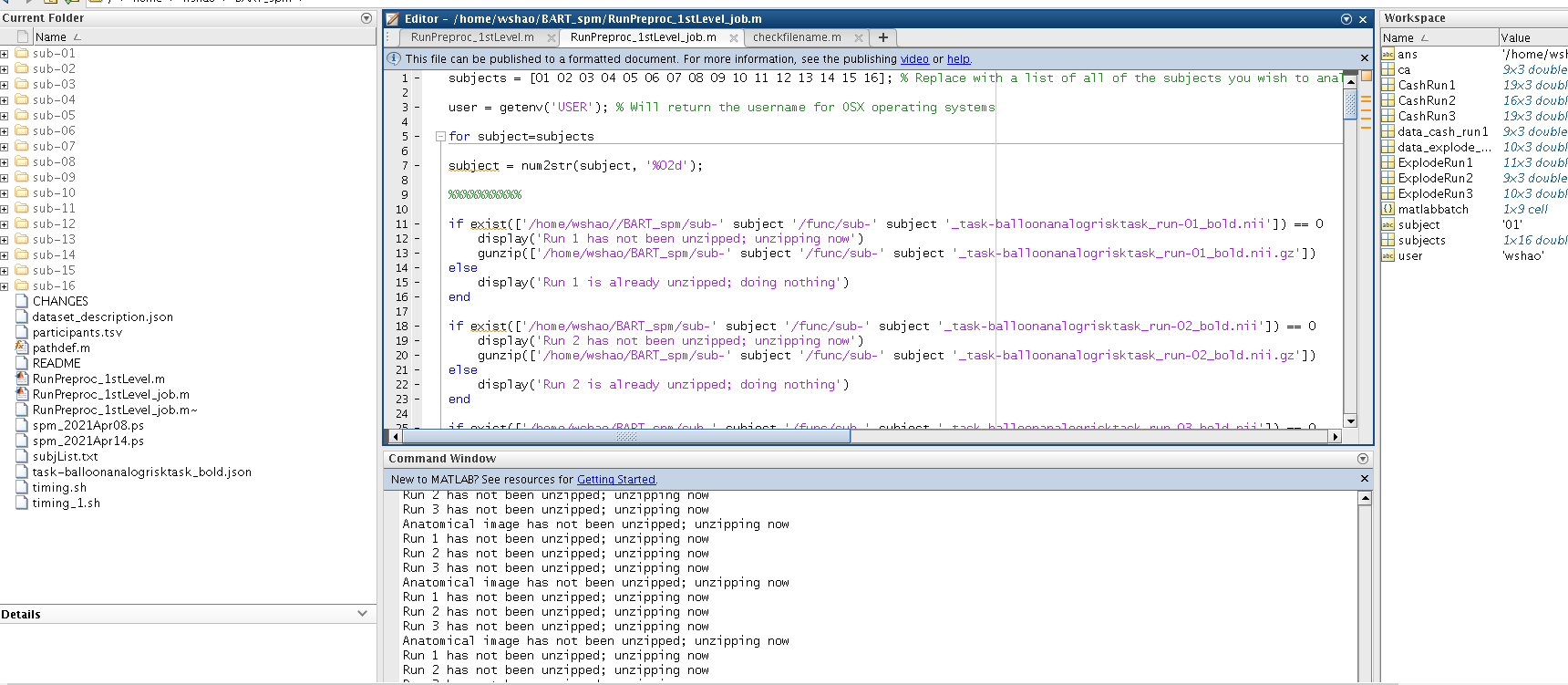Select the subject variable icon
This screenshot has height=685, width=1568.
pos(1388,225)
